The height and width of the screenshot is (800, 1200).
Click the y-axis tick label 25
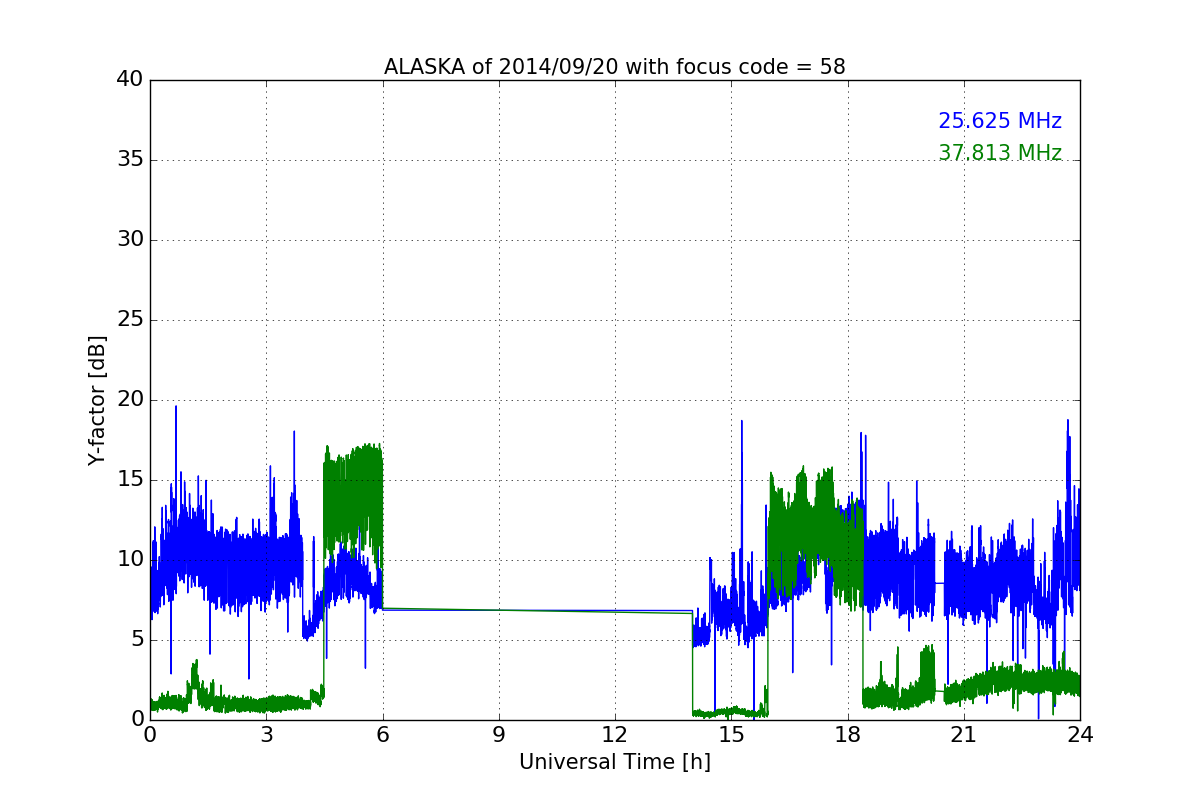(x=130, y=320)
